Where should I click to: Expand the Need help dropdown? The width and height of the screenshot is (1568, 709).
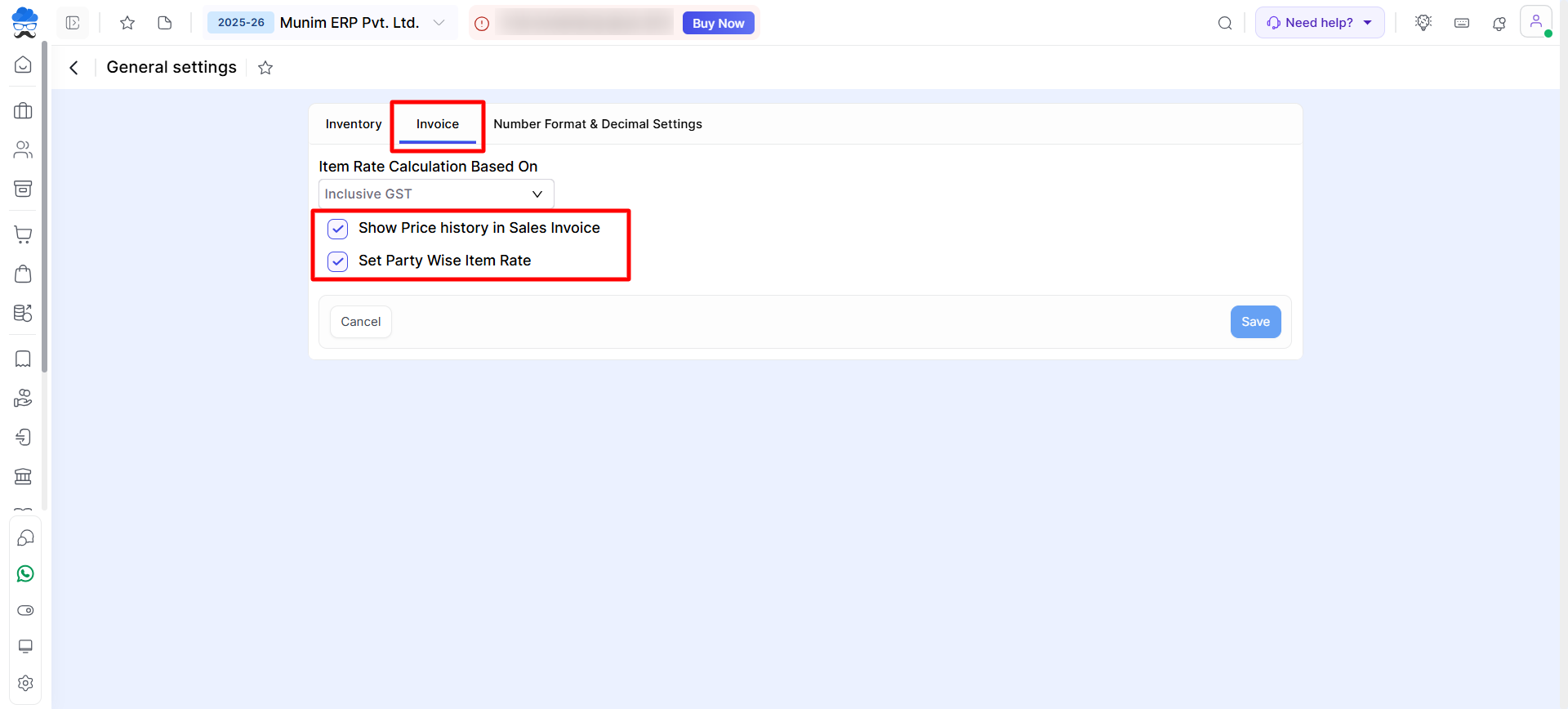tap(1319, 23)
